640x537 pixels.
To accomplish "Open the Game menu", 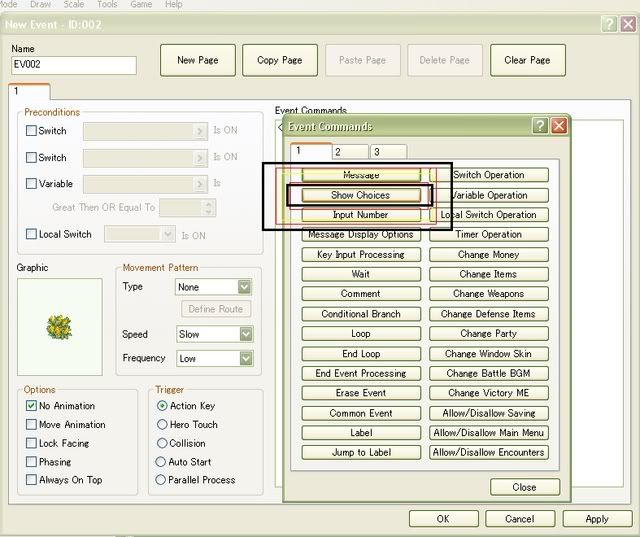I will click(141, 4).
